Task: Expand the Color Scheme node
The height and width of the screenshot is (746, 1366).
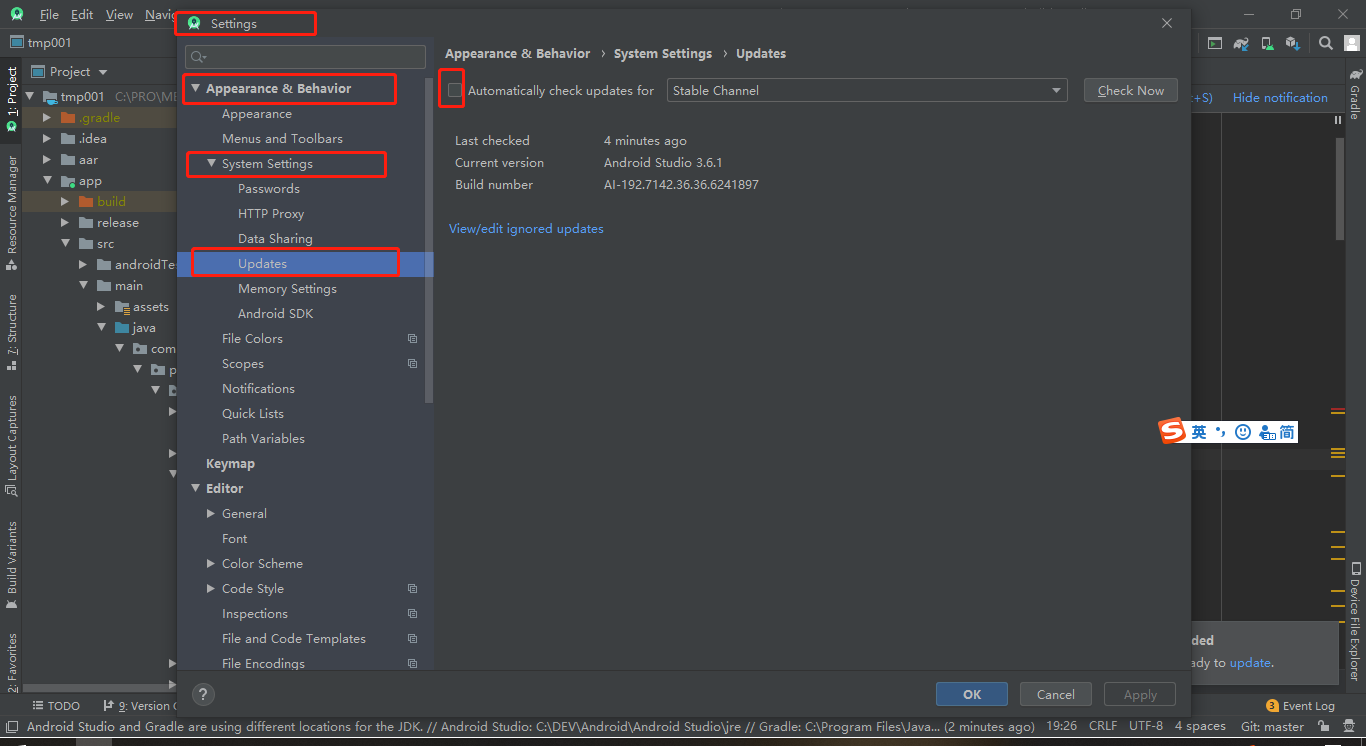Action: pos(211,563)
